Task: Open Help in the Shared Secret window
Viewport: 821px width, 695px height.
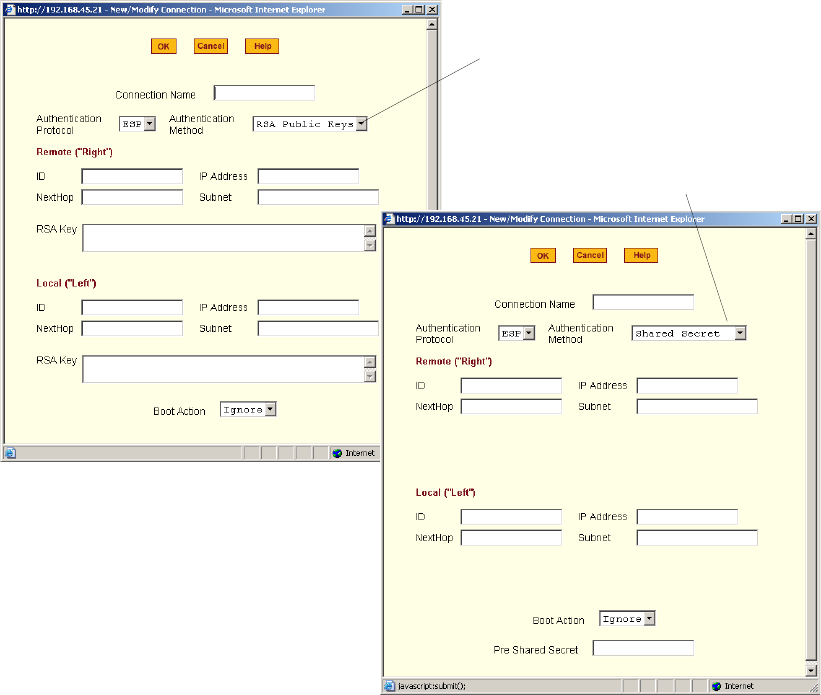Action: (641, 255)
